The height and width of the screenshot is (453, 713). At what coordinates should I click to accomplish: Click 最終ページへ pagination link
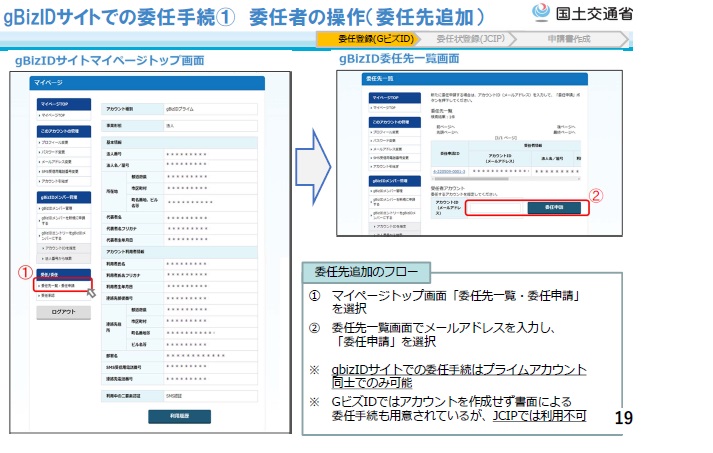[564, 132]
